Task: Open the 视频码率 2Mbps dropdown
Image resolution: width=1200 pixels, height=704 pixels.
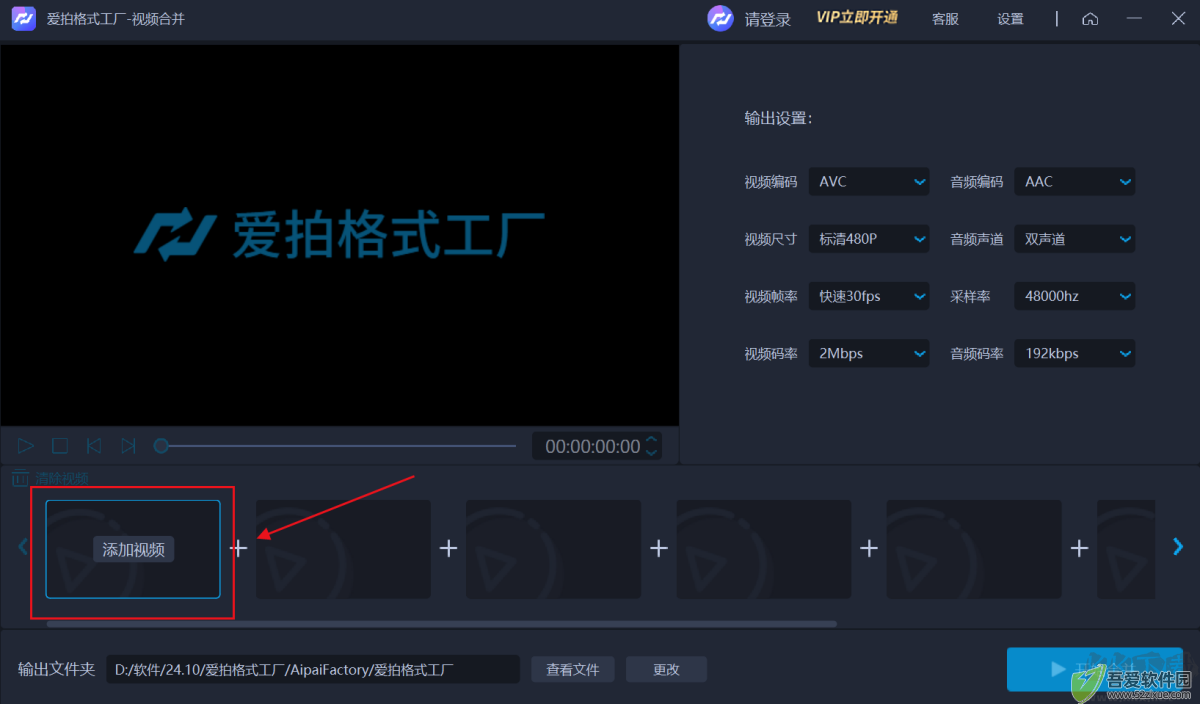Action: click(869, 353)
